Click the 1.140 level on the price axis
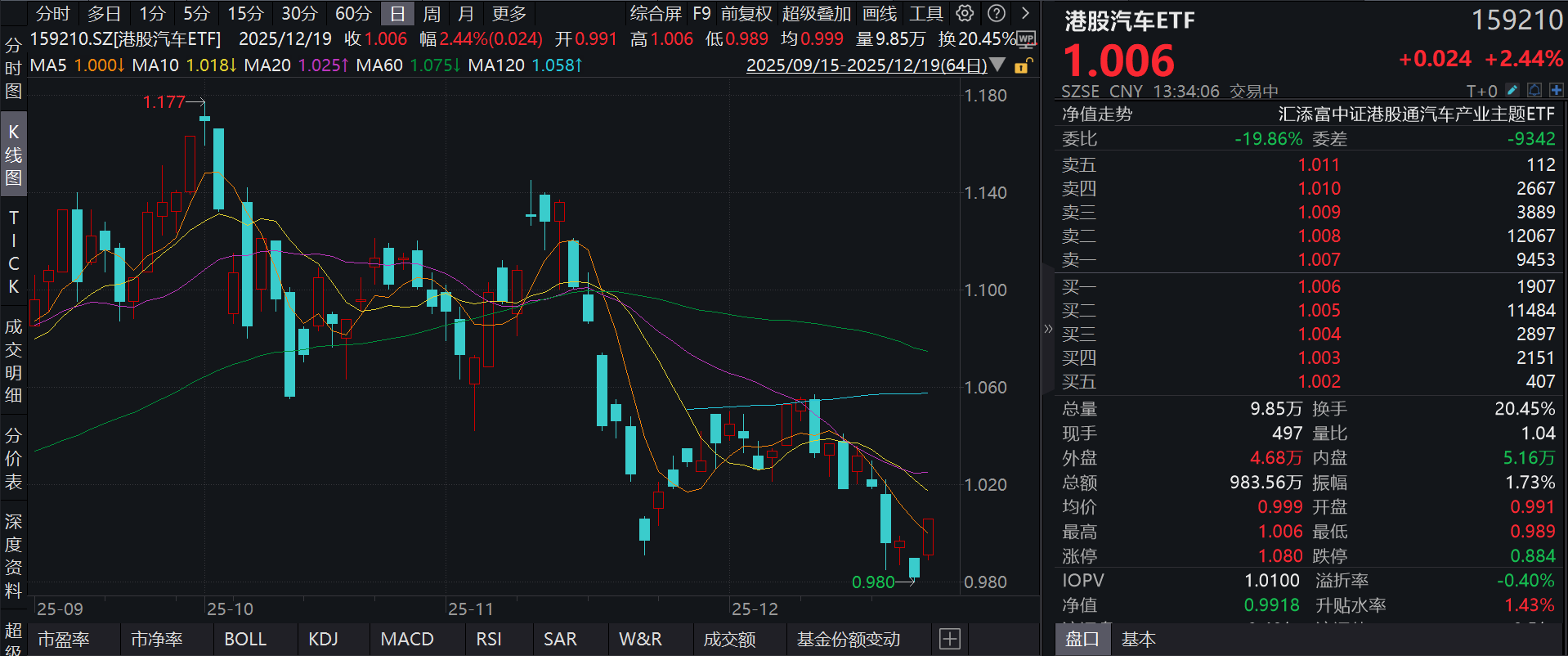Viewport: 1568px width, 656px height. pos(985,193)
